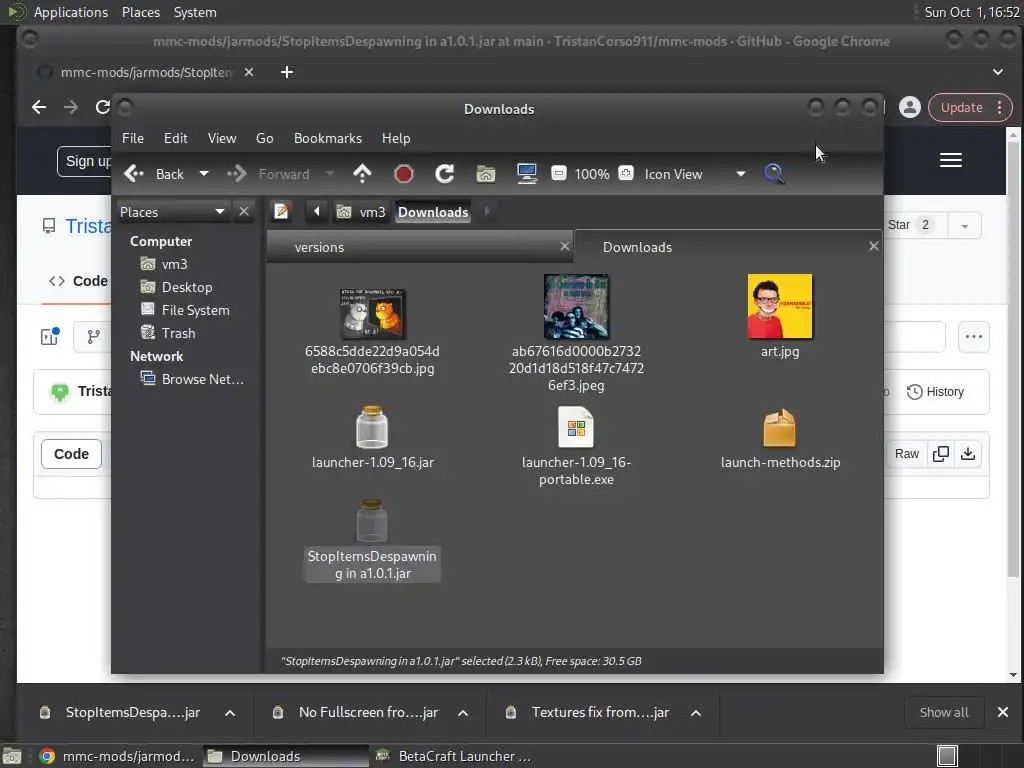1024x768 pixels.
Task: Expand Textures fix from...jar download options
Action: (696, 713)
